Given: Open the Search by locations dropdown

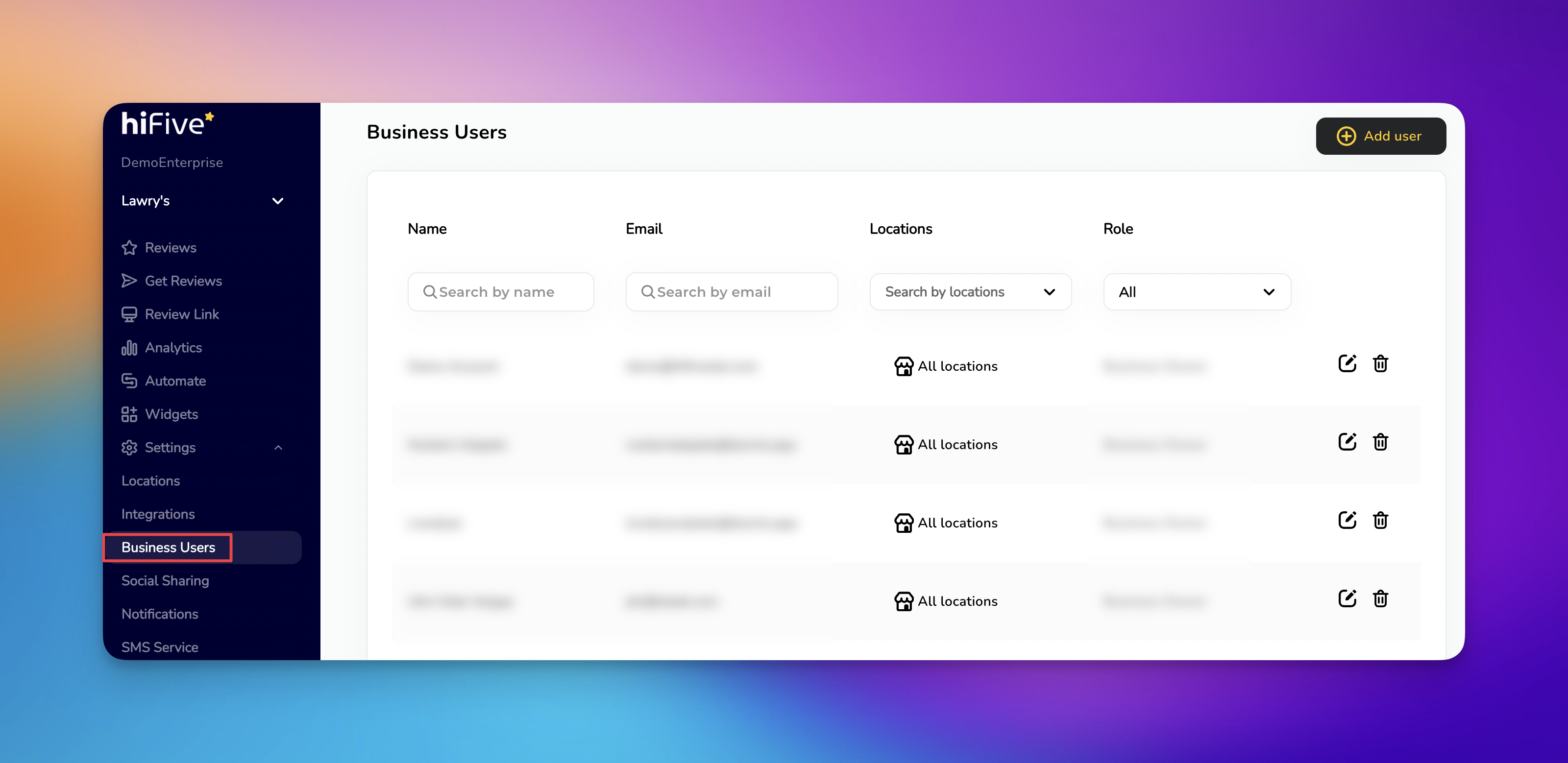Looking at the screenshot, I should pyautogui.click(x=970, y=292).
